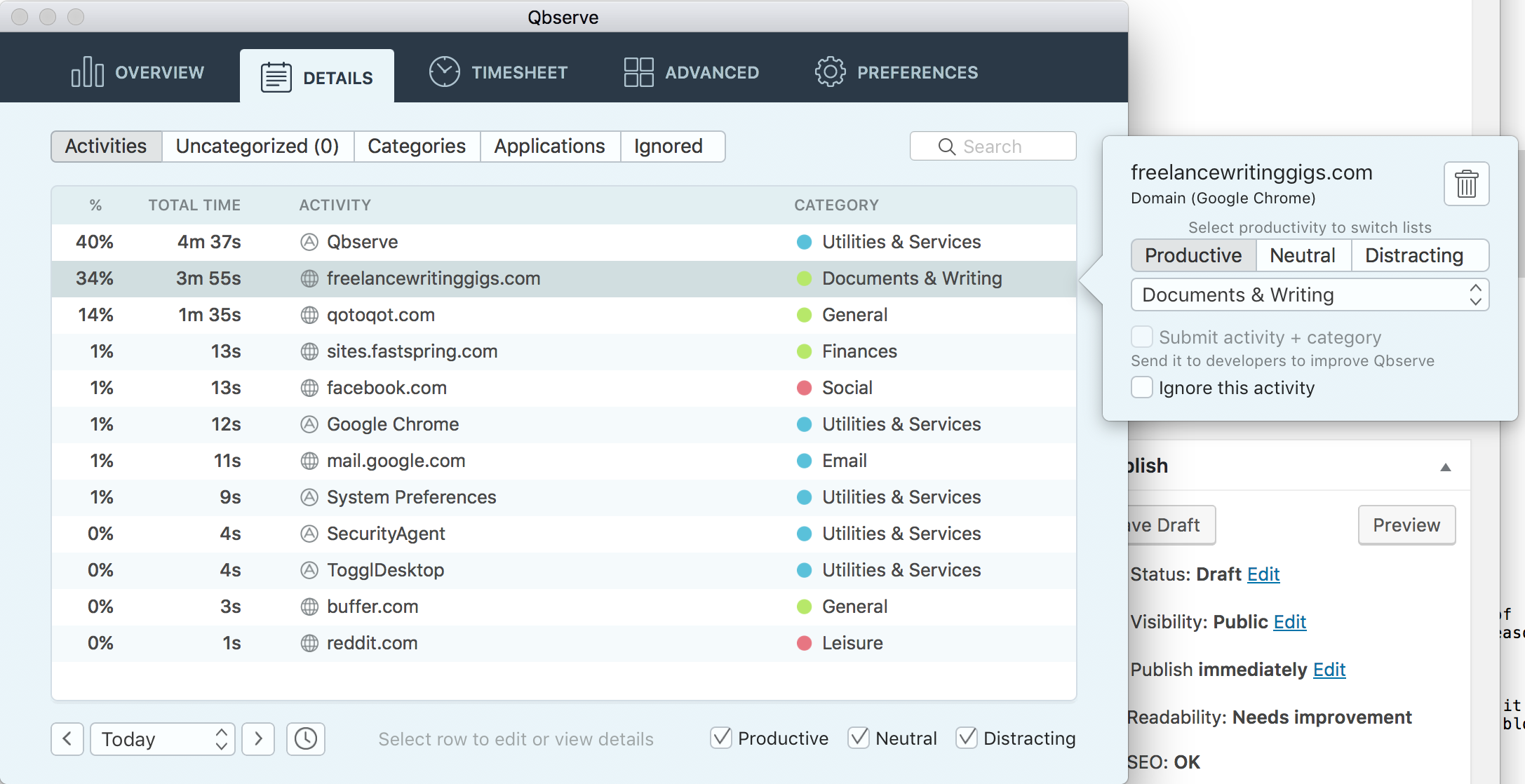Screen dimensions: 1525x784
Task: Click the magnifier icon in Search
Action: 946,147
